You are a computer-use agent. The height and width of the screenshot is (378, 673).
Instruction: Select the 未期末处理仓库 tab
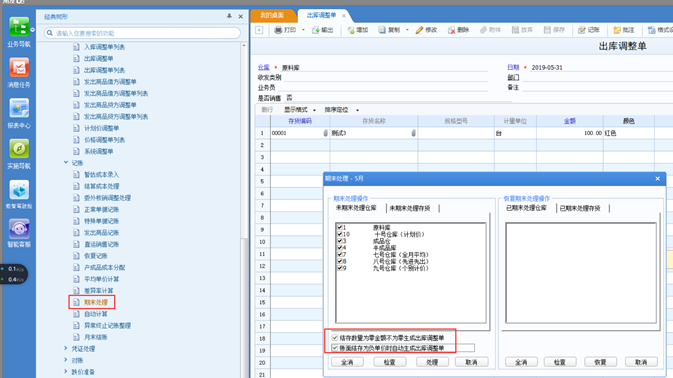[x=356, y=208]
